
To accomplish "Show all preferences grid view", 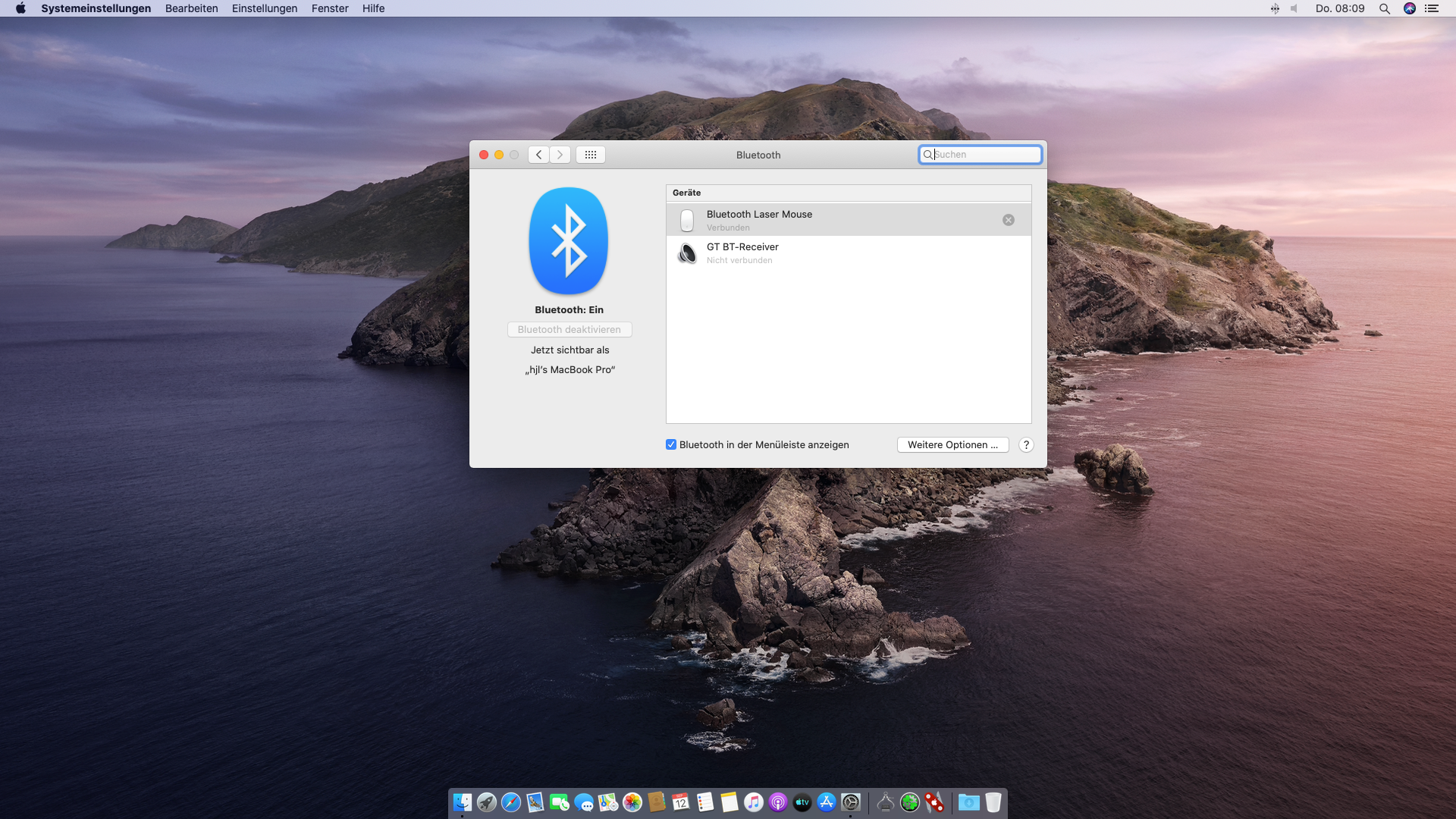I will (x=590, y=155).
